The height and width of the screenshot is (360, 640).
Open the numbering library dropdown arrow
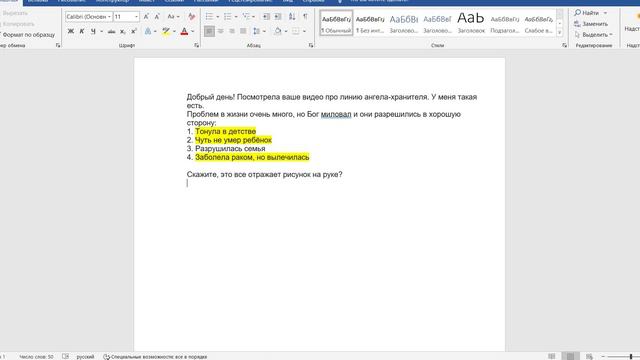pyautogui.click(x=236, y=17)
